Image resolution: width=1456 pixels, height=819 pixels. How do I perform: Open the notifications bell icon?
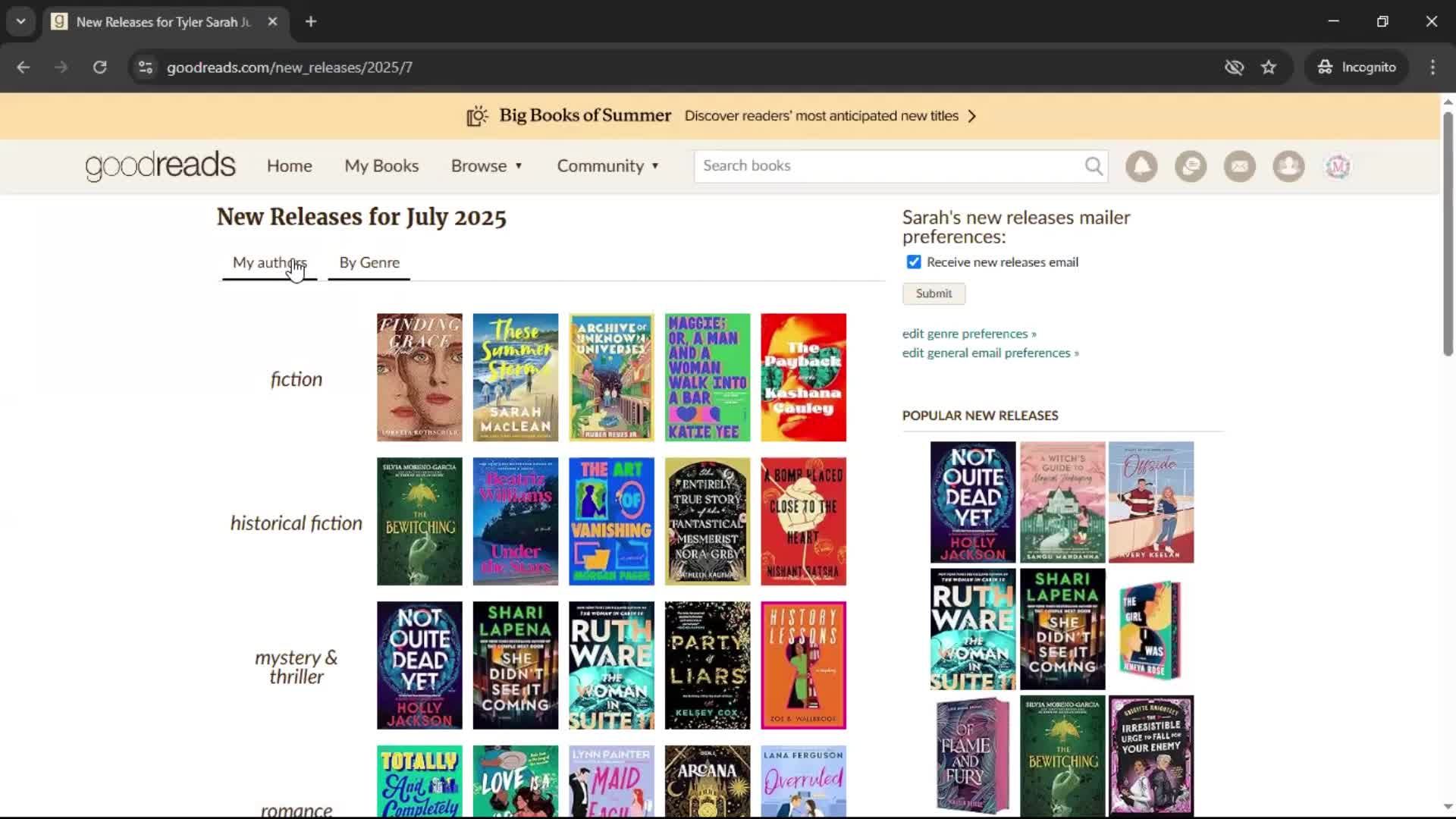point(1141,166)
